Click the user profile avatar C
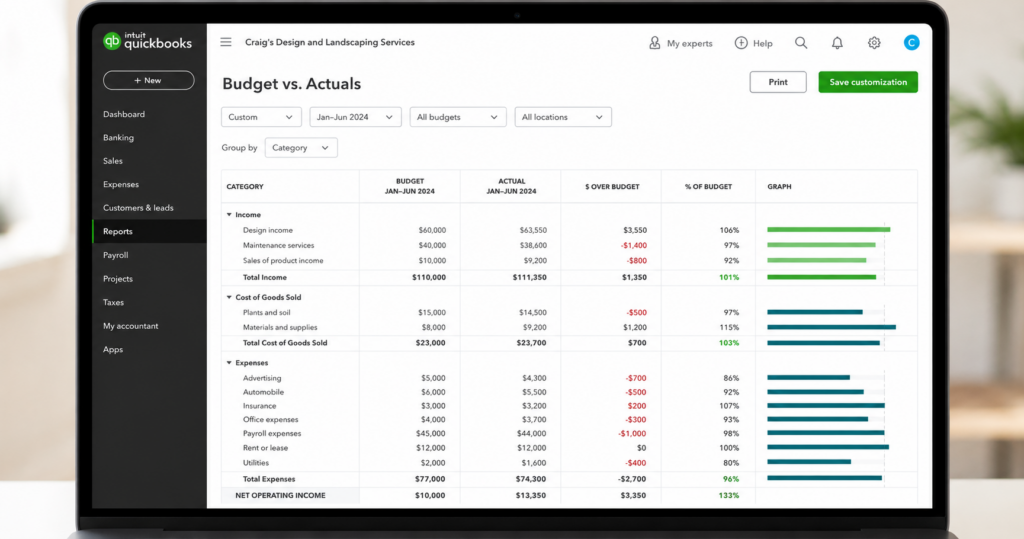The height and width of the screenshot is (539, 1024). [912, 42]
